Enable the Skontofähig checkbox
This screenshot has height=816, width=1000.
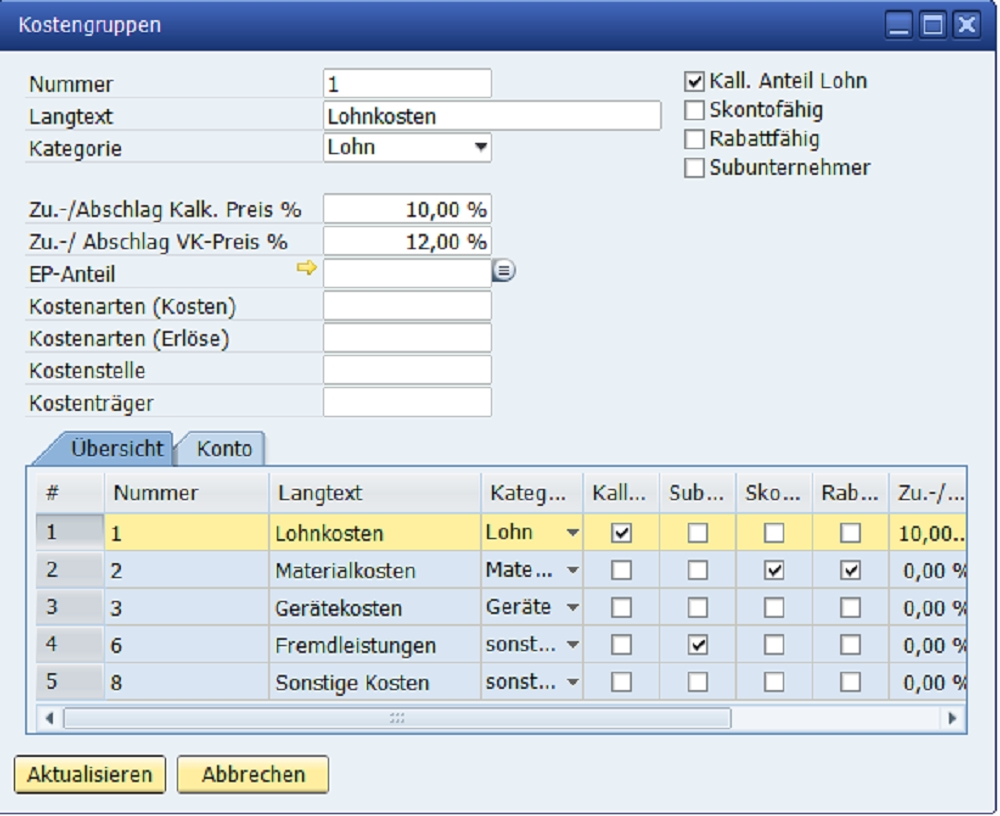click(x=694, y=111)
